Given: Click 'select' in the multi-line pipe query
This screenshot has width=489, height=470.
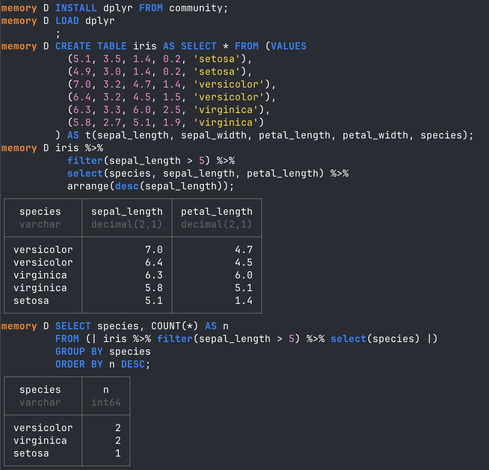Looking at the screenshot, I should coord(85,173).
